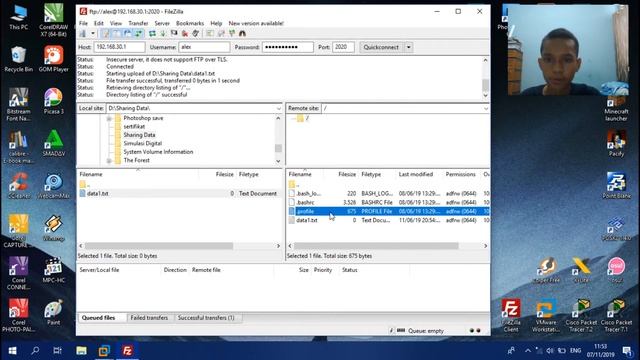This screenshot has height=360, width=640.
Task: Open the Quickconnect history dropdown arrow
Action: pos(409,47)
